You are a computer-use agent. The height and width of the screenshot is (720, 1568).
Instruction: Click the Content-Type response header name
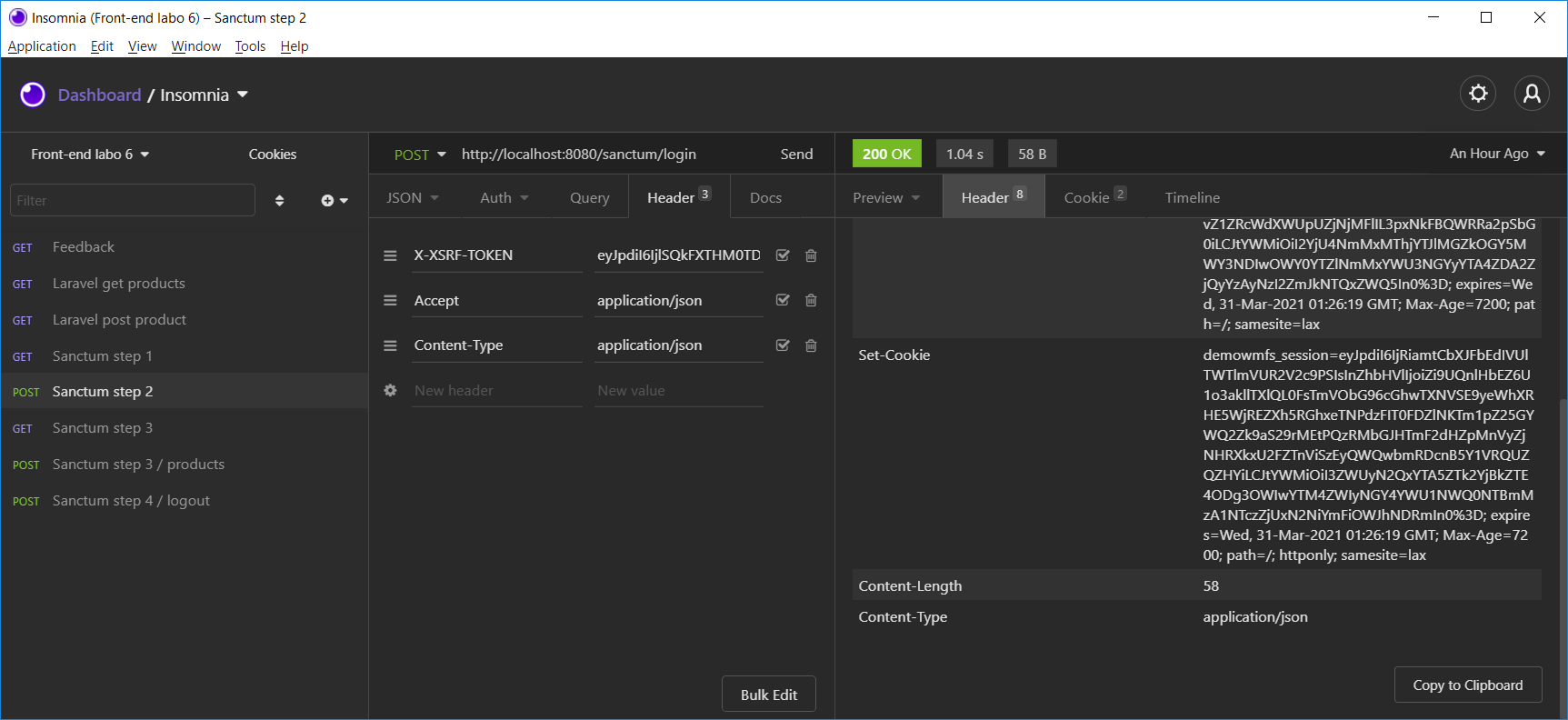(x=903, y=617)
